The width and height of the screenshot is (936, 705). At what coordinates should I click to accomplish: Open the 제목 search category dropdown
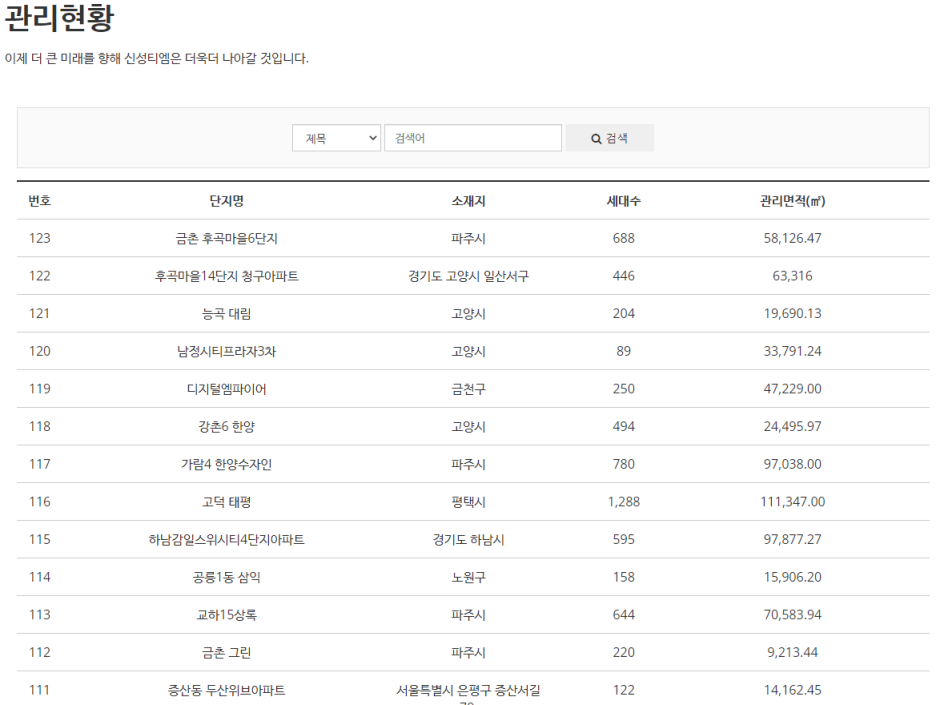336,138
